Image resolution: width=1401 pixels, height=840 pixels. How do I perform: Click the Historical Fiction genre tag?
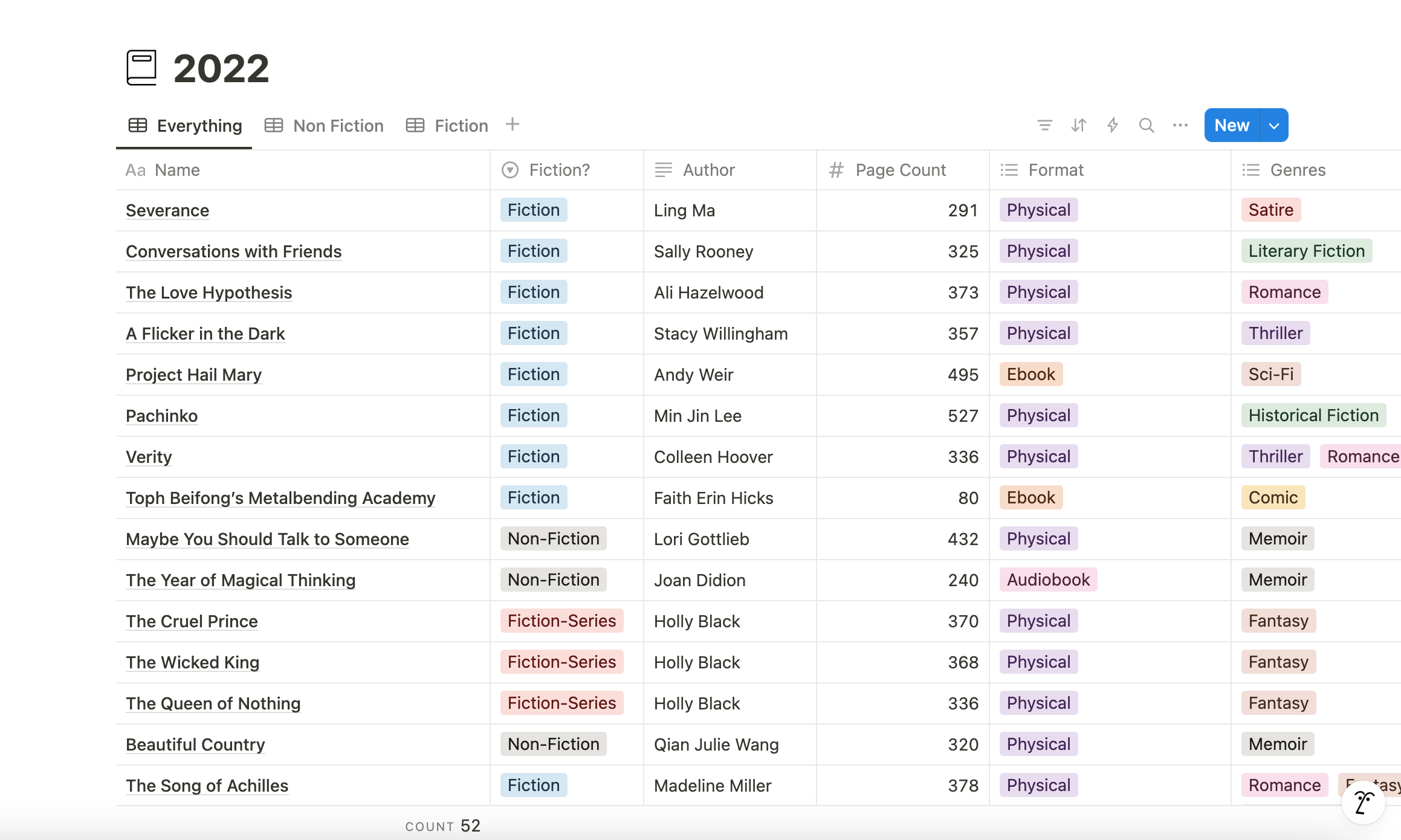tap(1314, 415)
